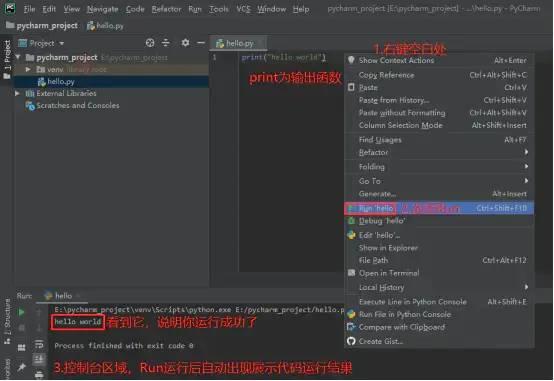Choose Execute Line in Python Console
The height and width of the screenshot is (381, 554).
pos(439,301)
